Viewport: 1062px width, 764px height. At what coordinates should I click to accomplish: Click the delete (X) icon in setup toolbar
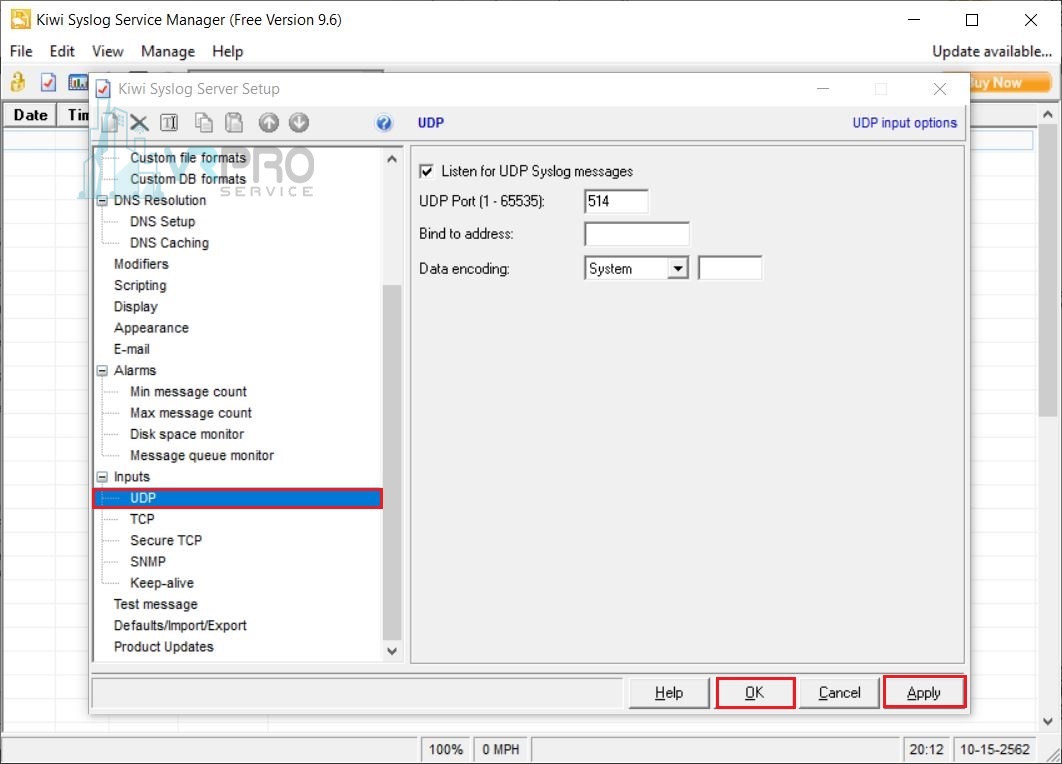click(x=138, y=122)
